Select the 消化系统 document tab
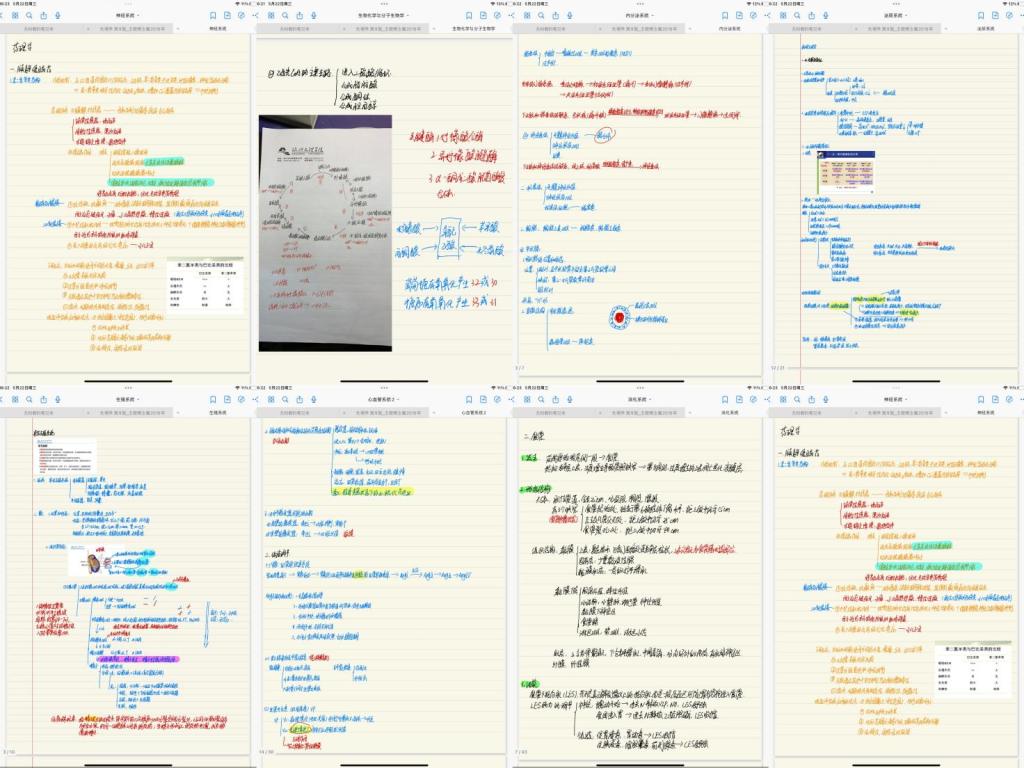1024x768 pixels. [729, 412]
